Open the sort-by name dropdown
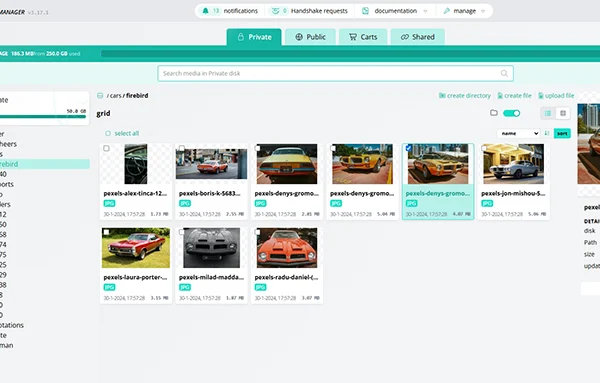The image size is (600, 383). (x=518, y=133)
